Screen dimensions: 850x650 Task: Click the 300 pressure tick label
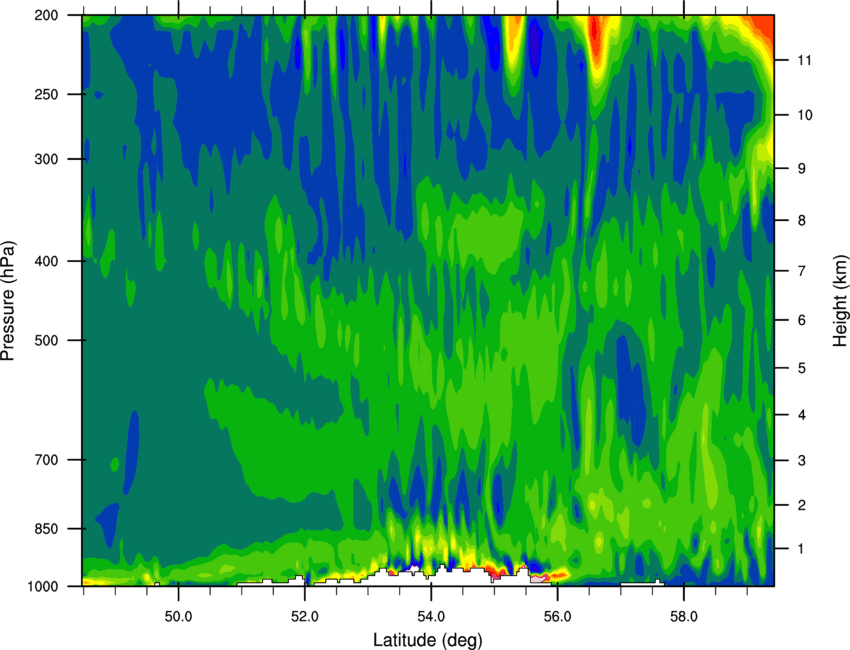47,159
